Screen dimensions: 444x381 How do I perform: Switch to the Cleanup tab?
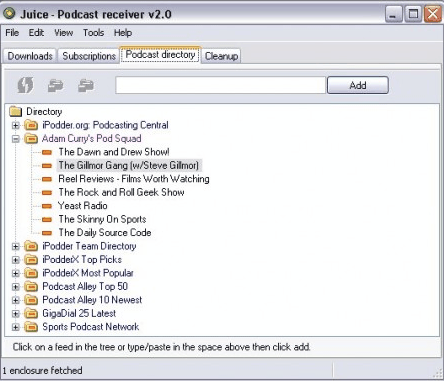[221, 56]
